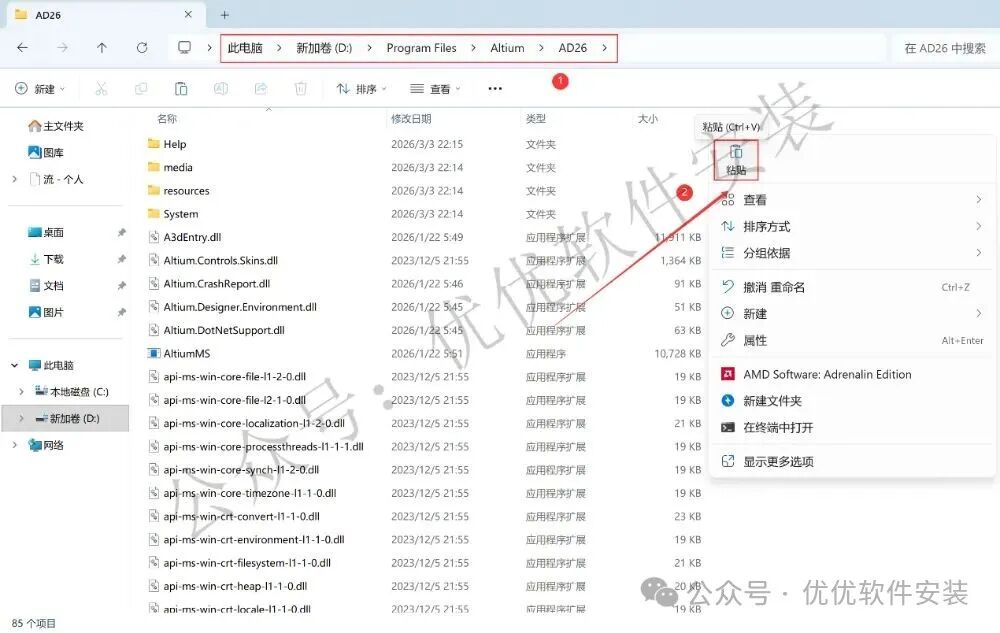Click the rename icon in toolbar
The height and width of the screenshot is (633, 1000).
point(221,89)
